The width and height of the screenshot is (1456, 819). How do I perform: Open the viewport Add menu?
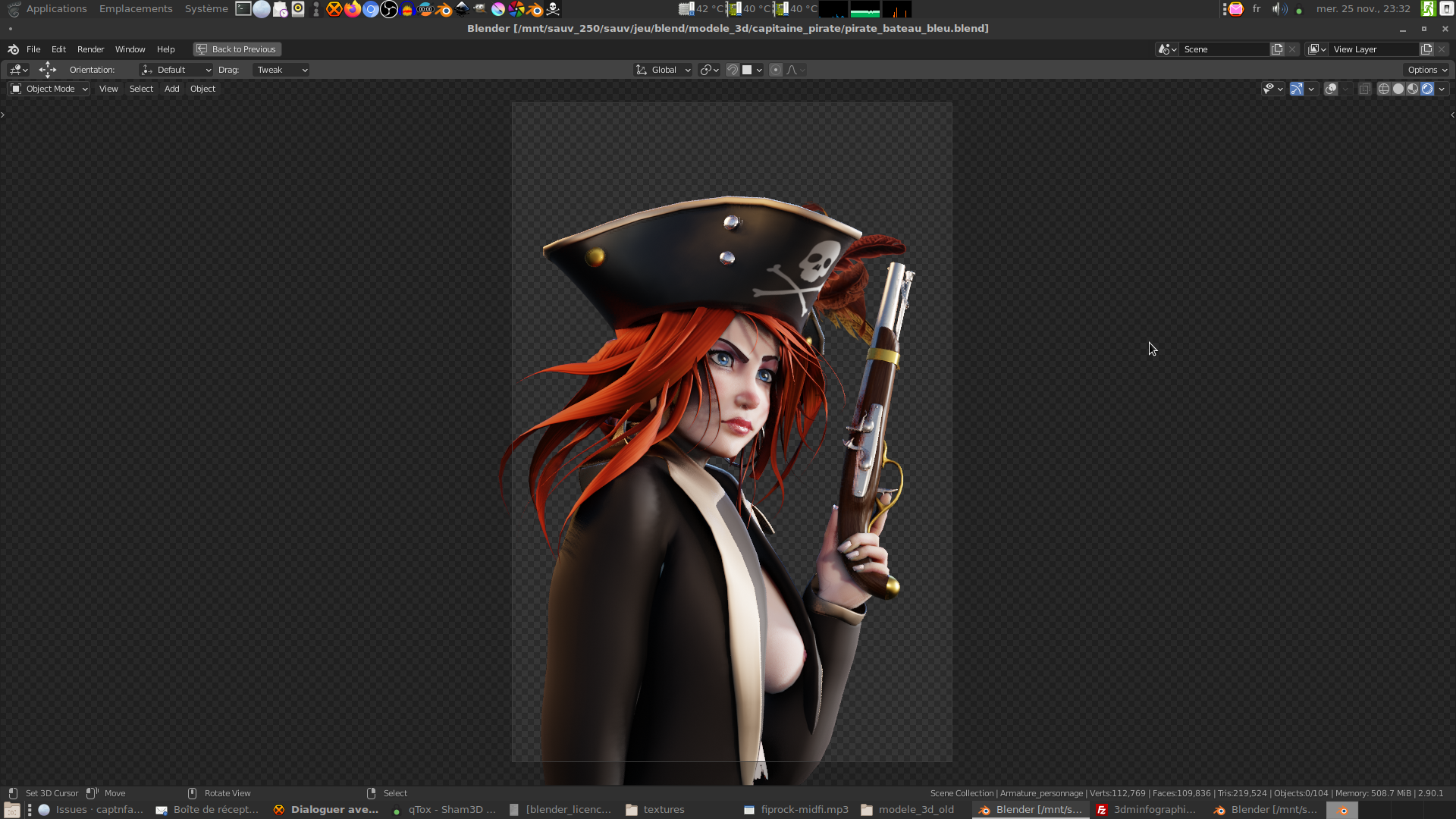point(172,89)
